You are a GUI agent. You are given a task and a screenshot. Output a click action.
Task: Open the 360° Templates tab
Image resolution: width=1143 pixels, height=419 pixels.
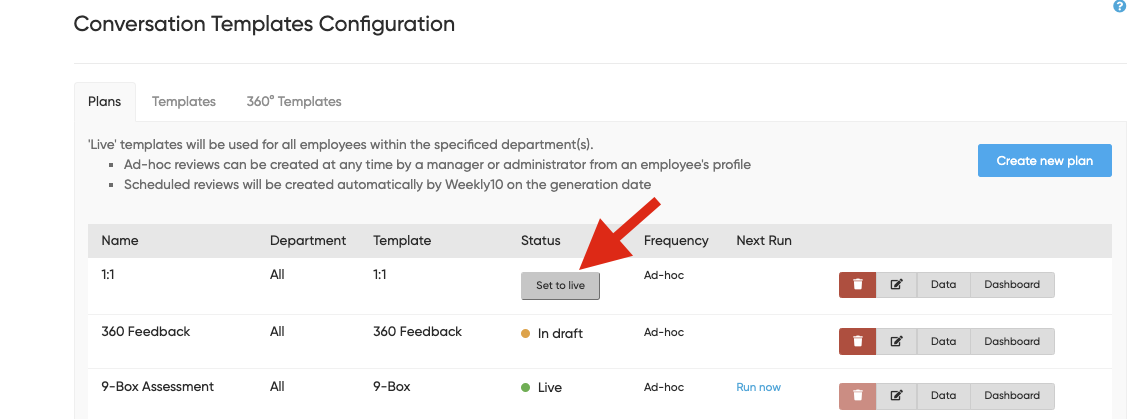coord(294,101)
